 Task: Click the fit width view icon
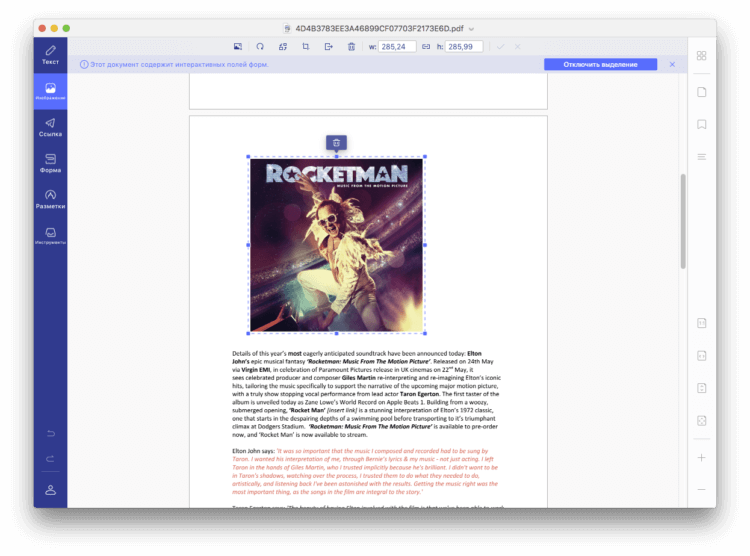(x=701, y=356)
